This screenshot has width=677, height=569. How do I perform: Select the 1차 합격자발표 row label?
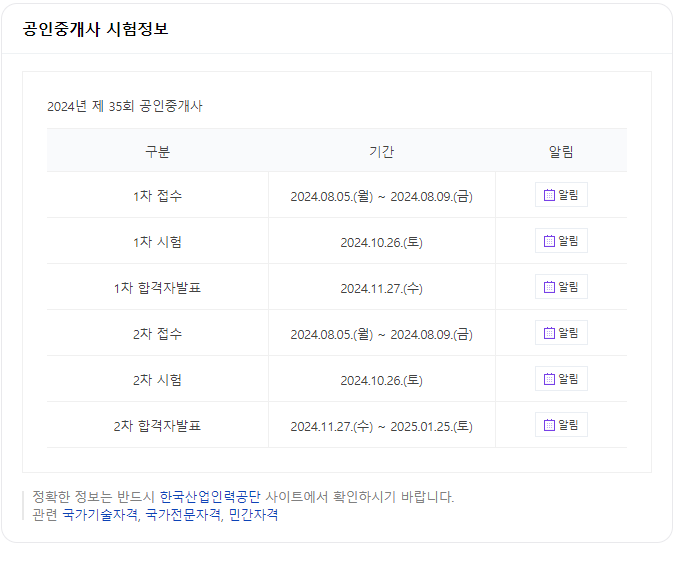coord(158,288)
